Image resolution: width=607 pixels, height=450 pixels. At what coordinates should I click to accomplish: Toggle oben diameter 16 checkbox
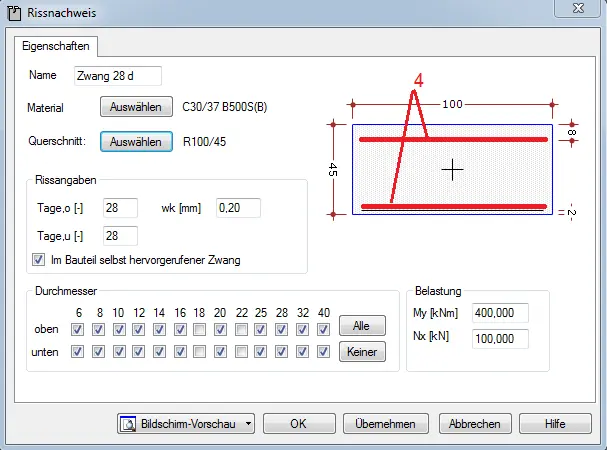180,330
